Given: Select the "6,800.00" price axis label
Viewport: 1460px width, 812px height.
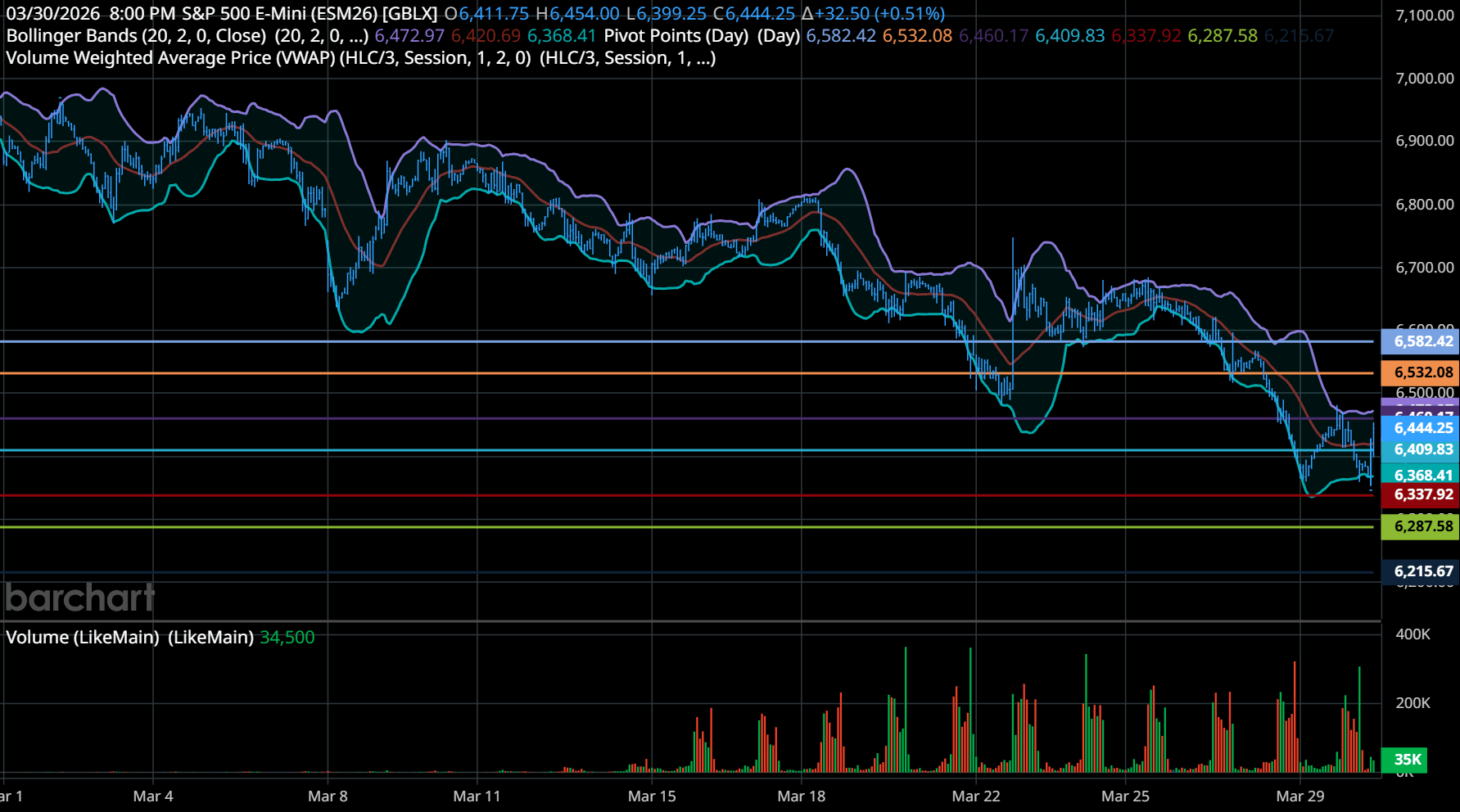Looking at the screenshot, I should 1425,205.
